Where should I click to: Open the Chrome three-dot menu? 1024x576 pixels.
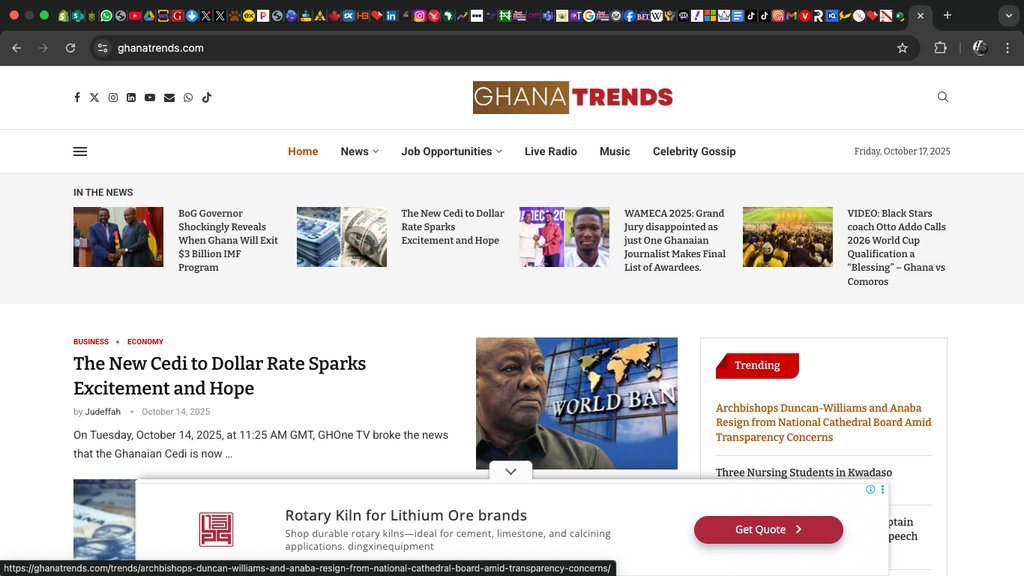click(x=1007, y=48)
